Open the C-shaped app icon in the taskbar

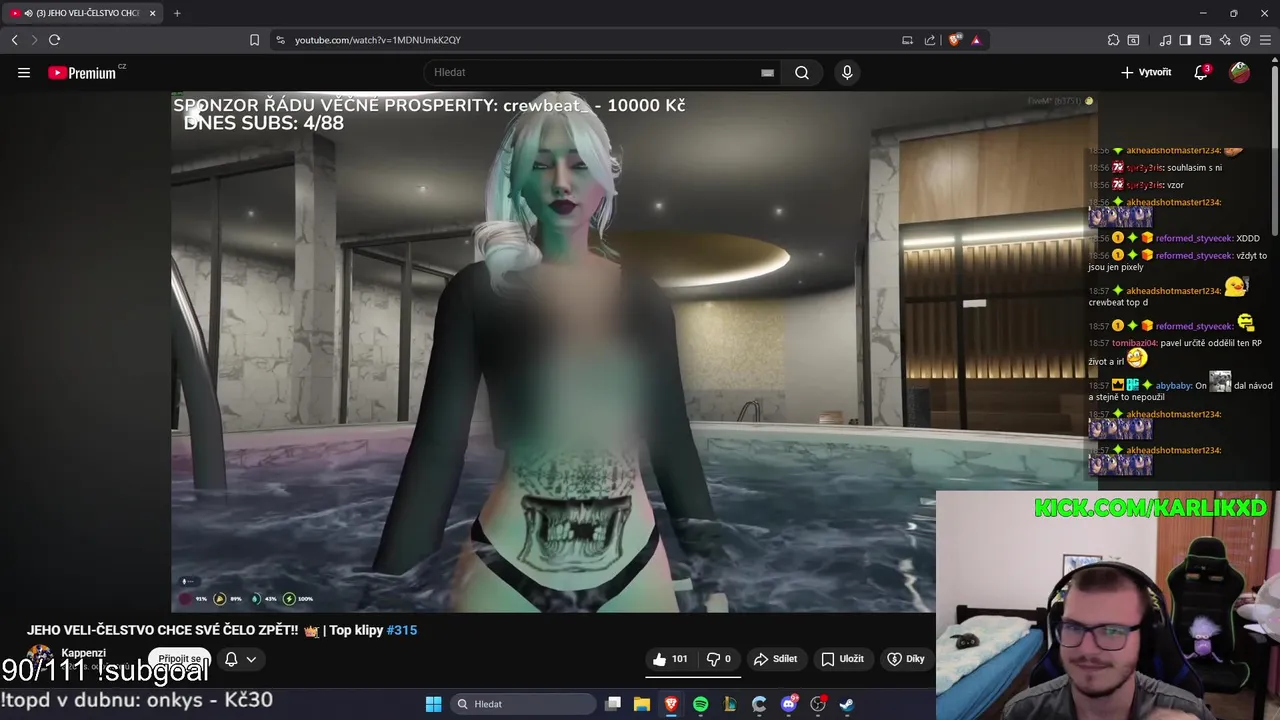coord(759,704)
